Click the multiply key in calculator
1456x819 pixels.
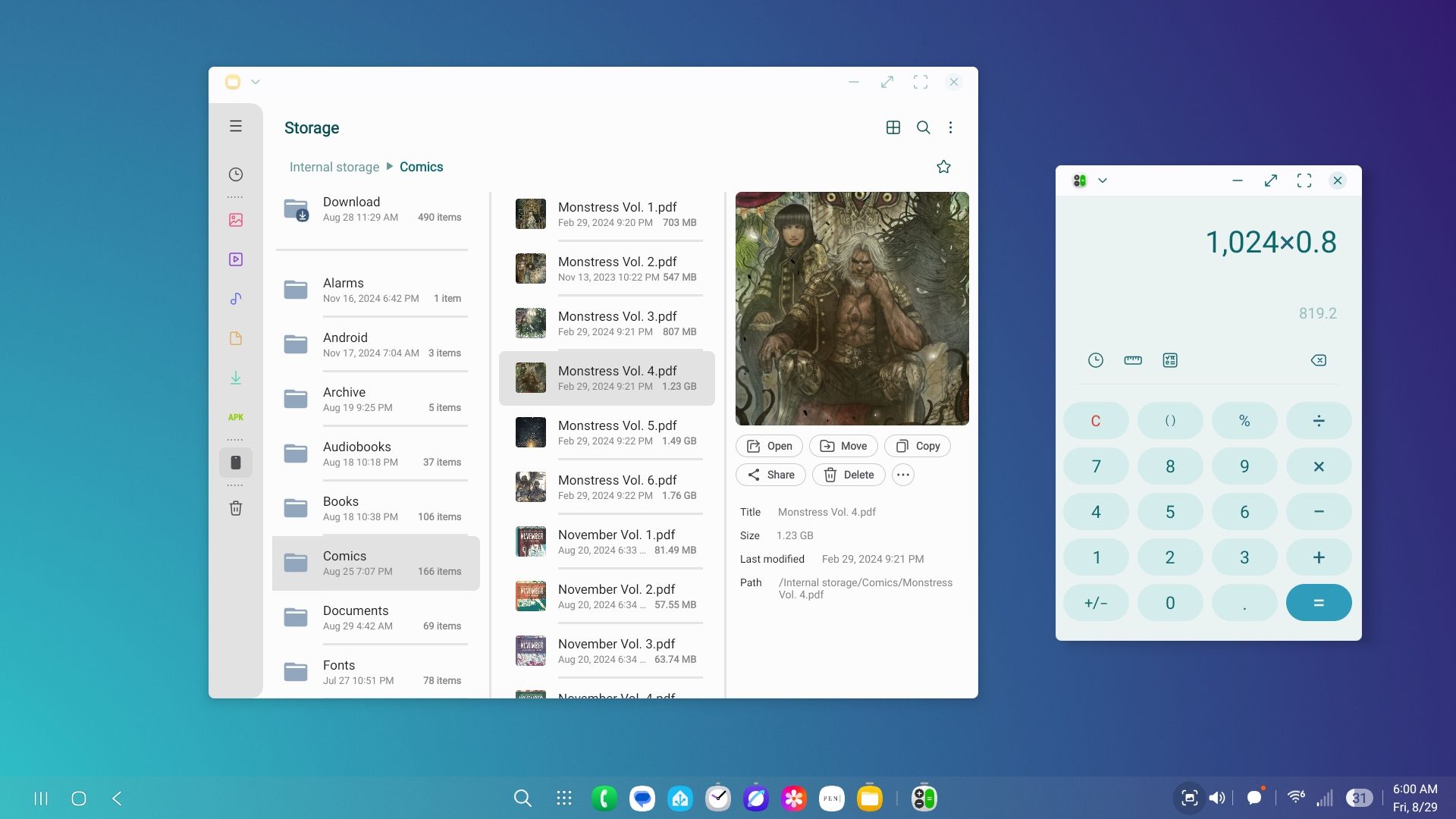pyautogui.click(x=1319, y=466)
